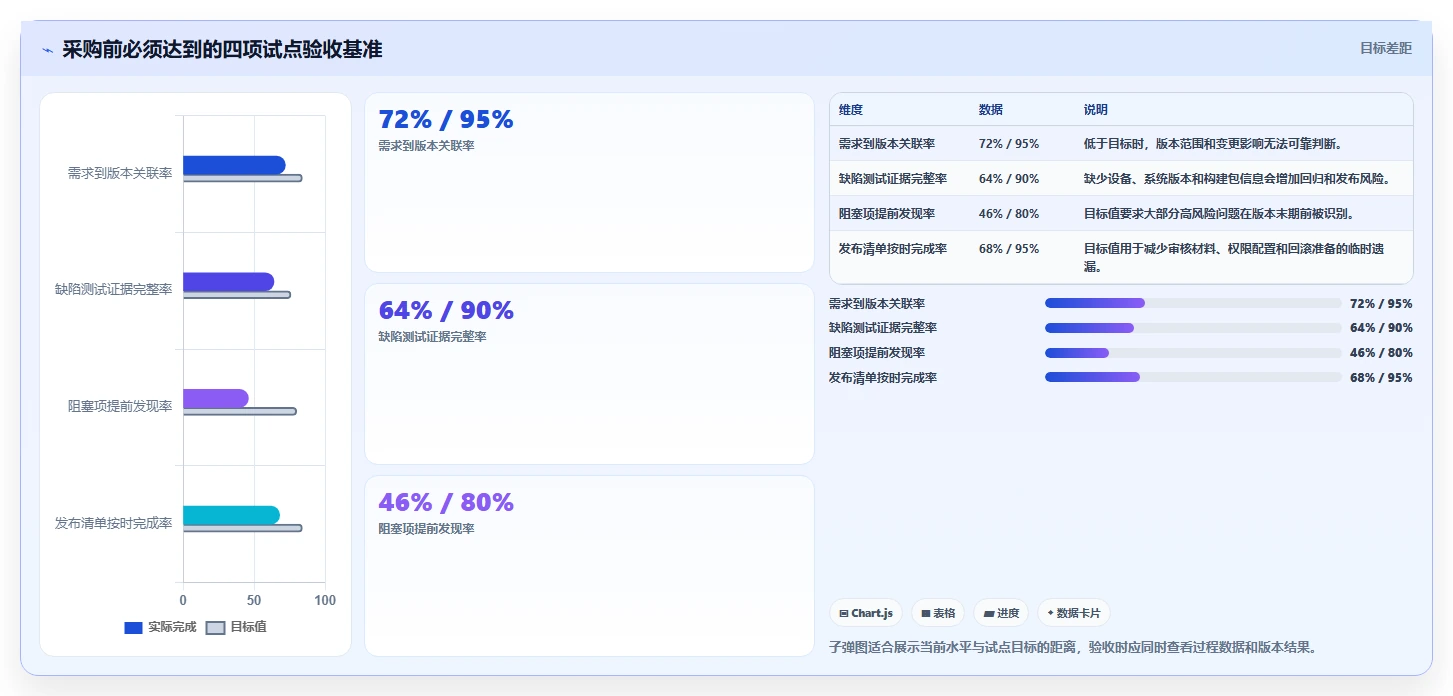Click the 阻塞项提前发现率 label in progress list
The image size is (1453, 696).
click(877, 353)
